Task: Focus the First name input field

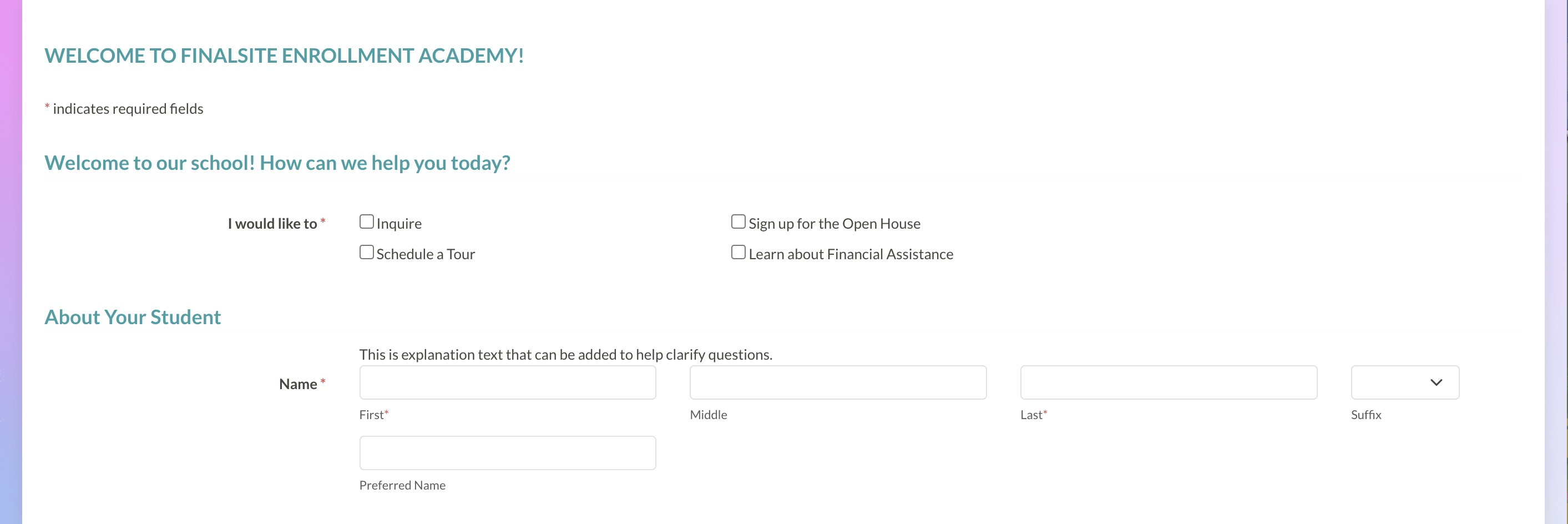Action: point(507,382)
